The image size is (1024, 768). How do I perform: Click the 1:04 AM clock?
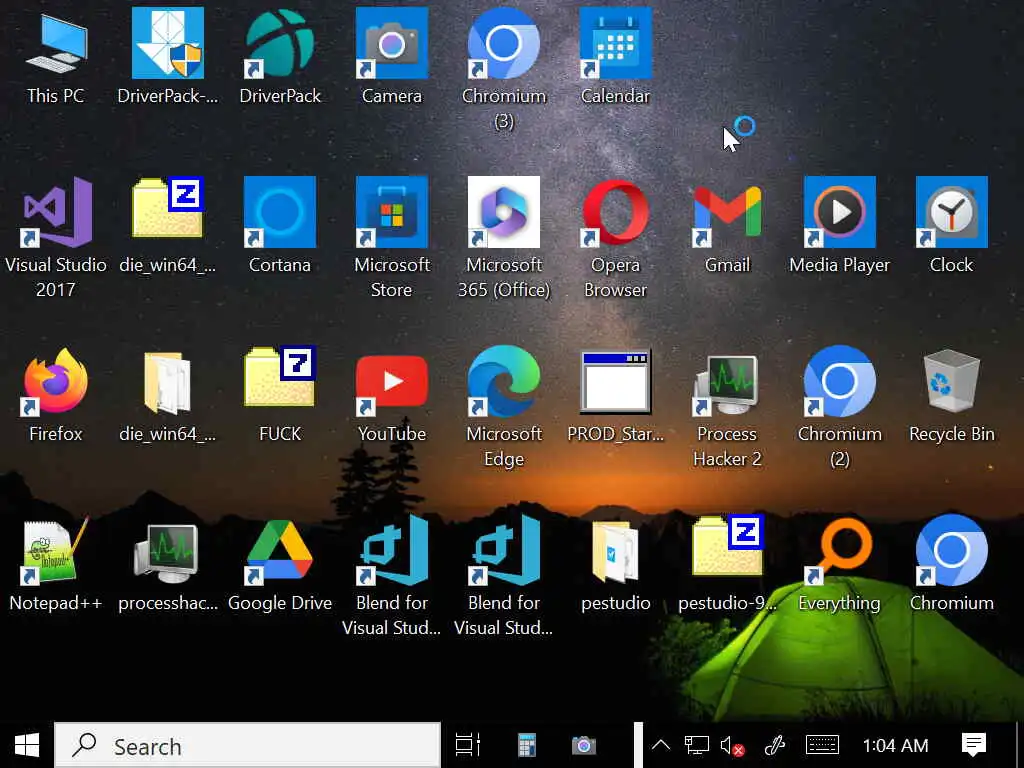click(895, 745)
